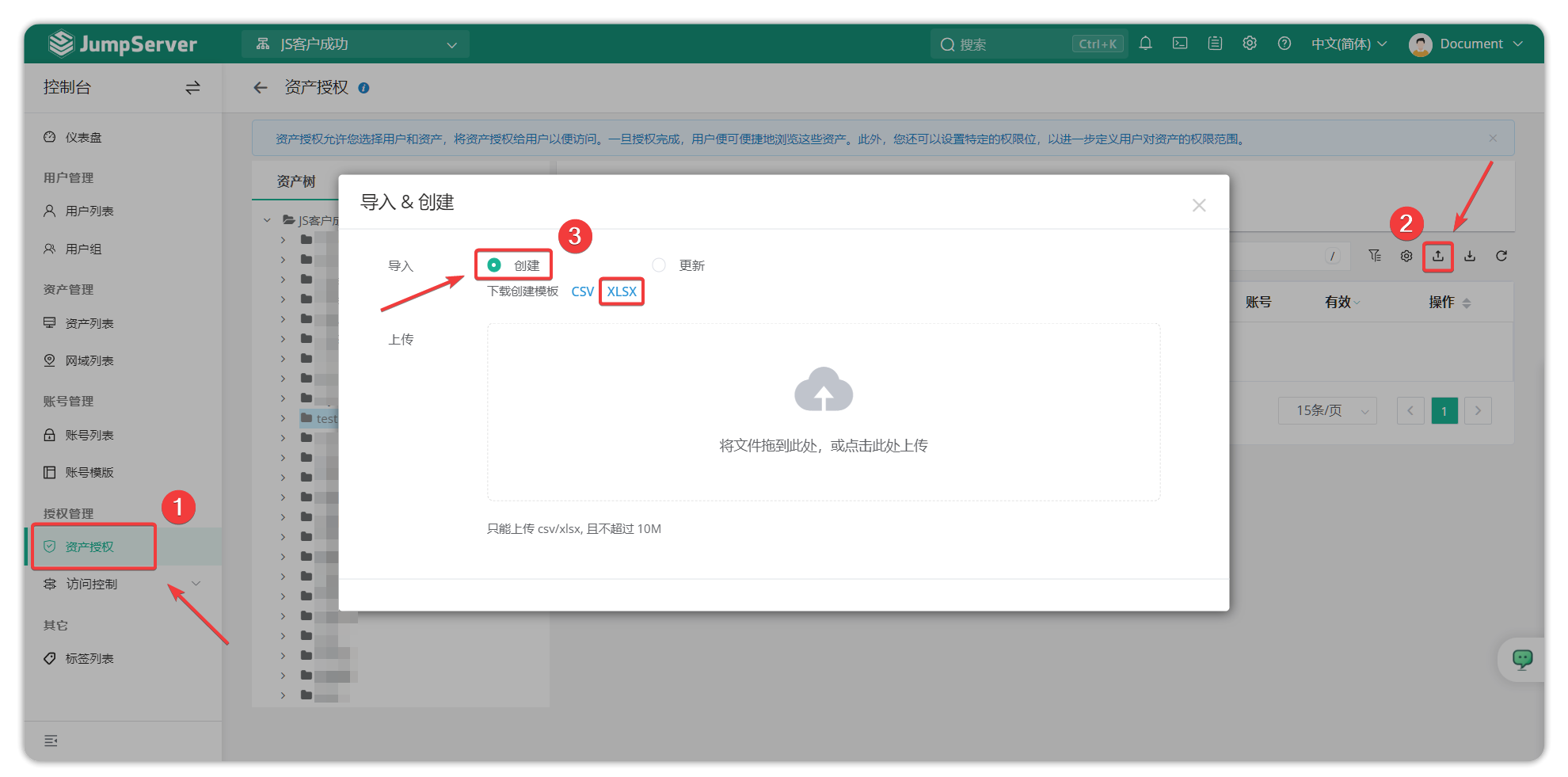Close the 导入 & 创建 dialog
1568x777 pixels.
[x=1199, y=205]
